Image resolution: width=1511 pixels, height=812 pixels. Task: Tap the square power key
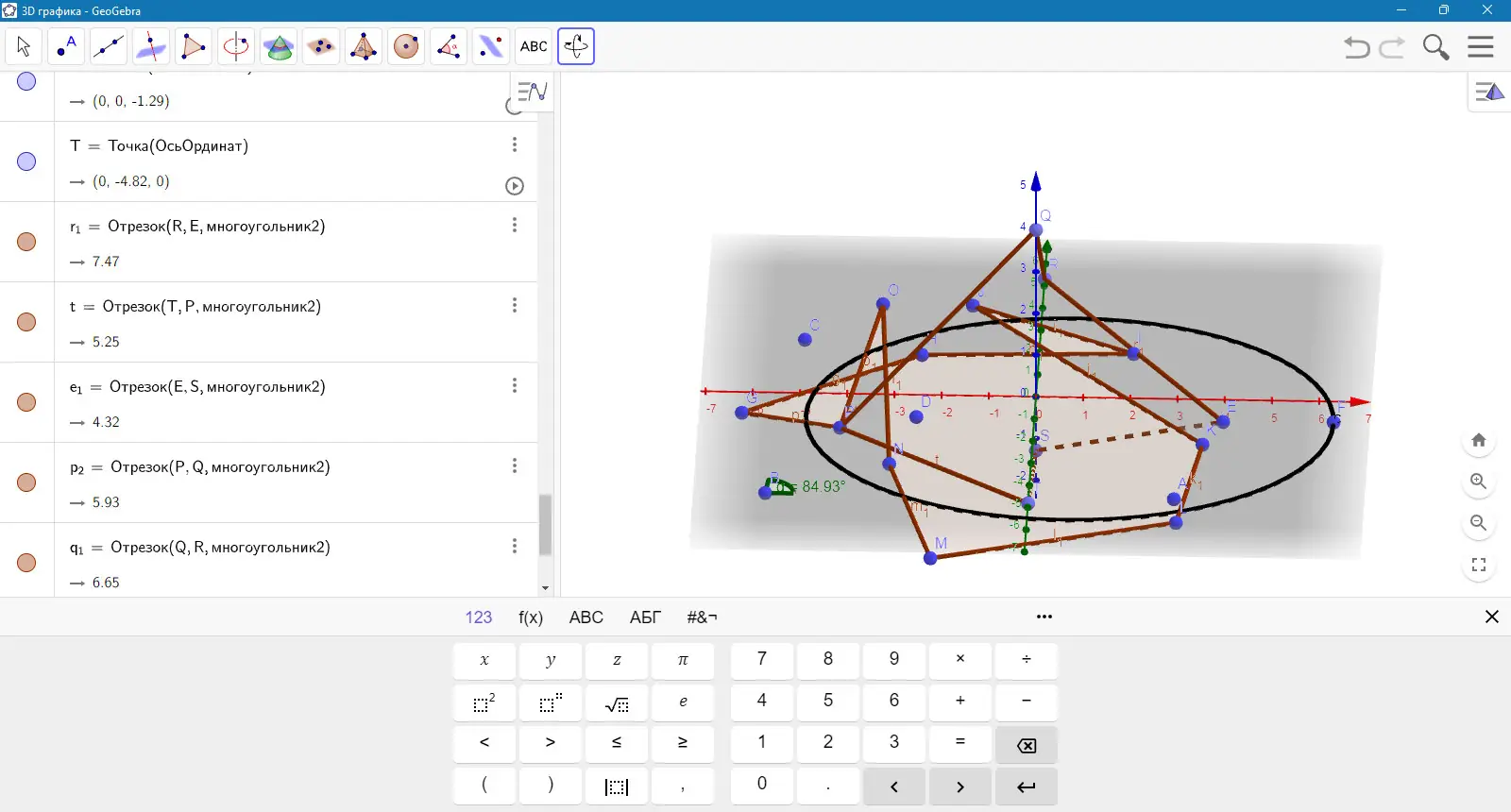coord(484,702)
